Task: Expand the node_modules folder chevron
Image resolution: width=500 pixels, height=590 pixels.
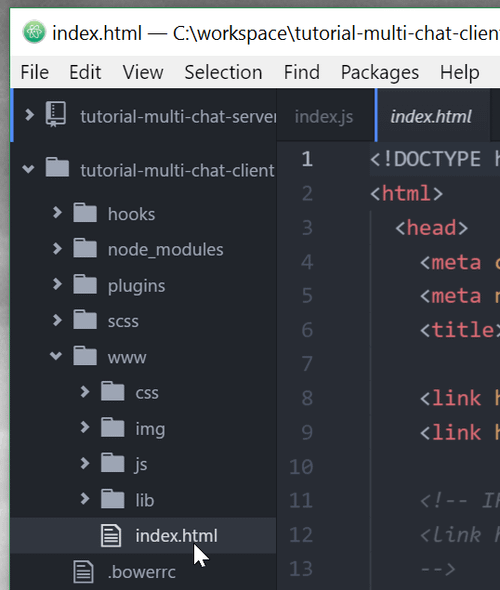Action: click(x=57, y=248)
